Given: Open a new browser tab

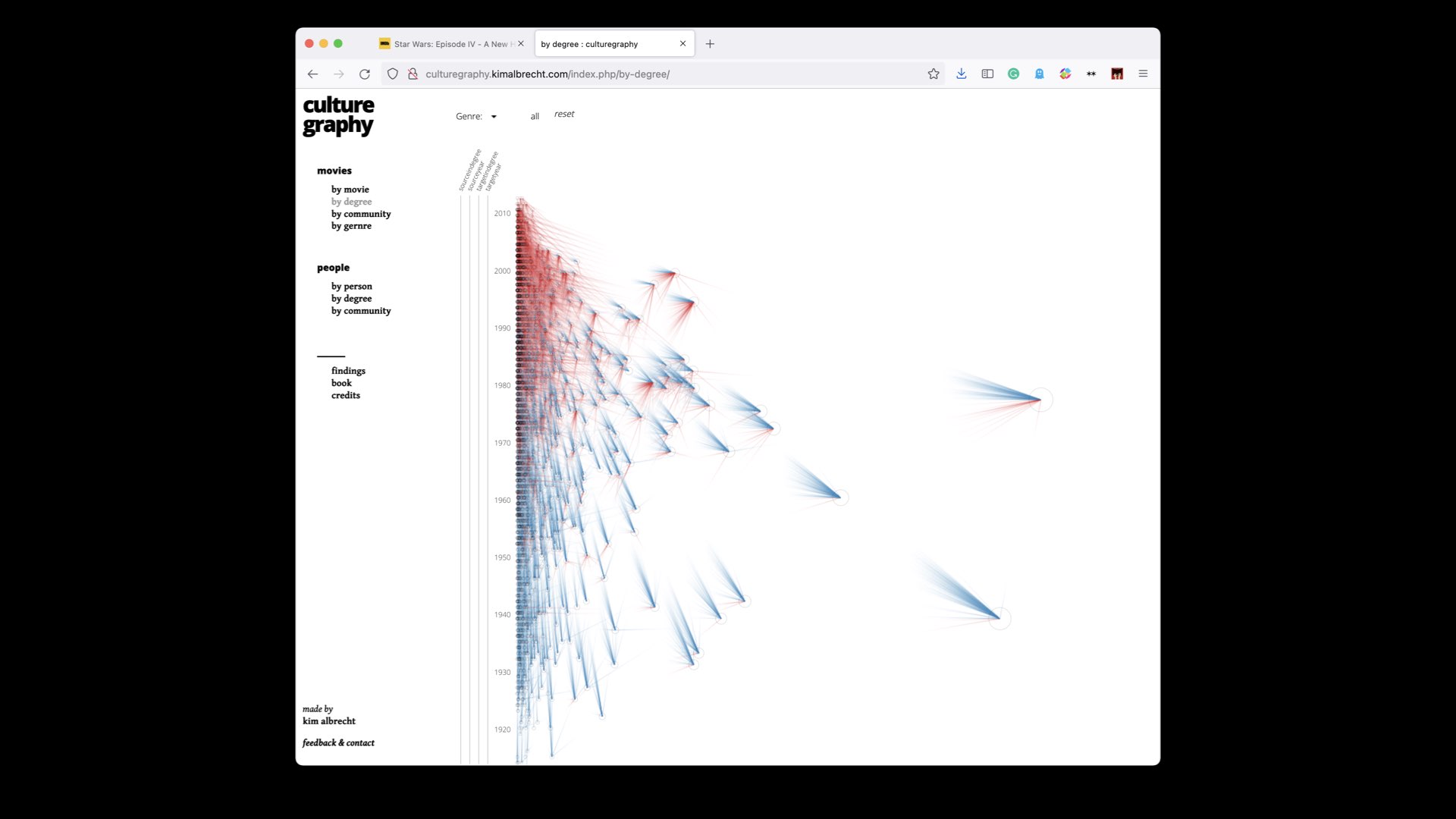Looking at the screenshot, I should (x=710, y=44).
